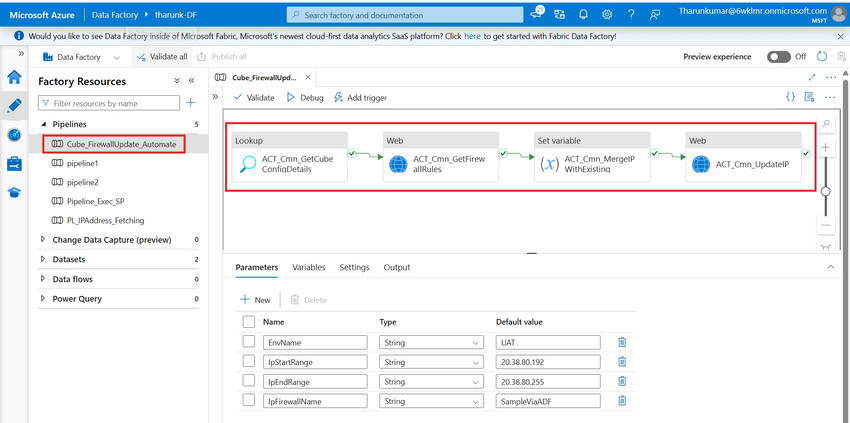Expand the Datasets tree section
The height and width of the screenshot is (423, 850).
[43, 259]
